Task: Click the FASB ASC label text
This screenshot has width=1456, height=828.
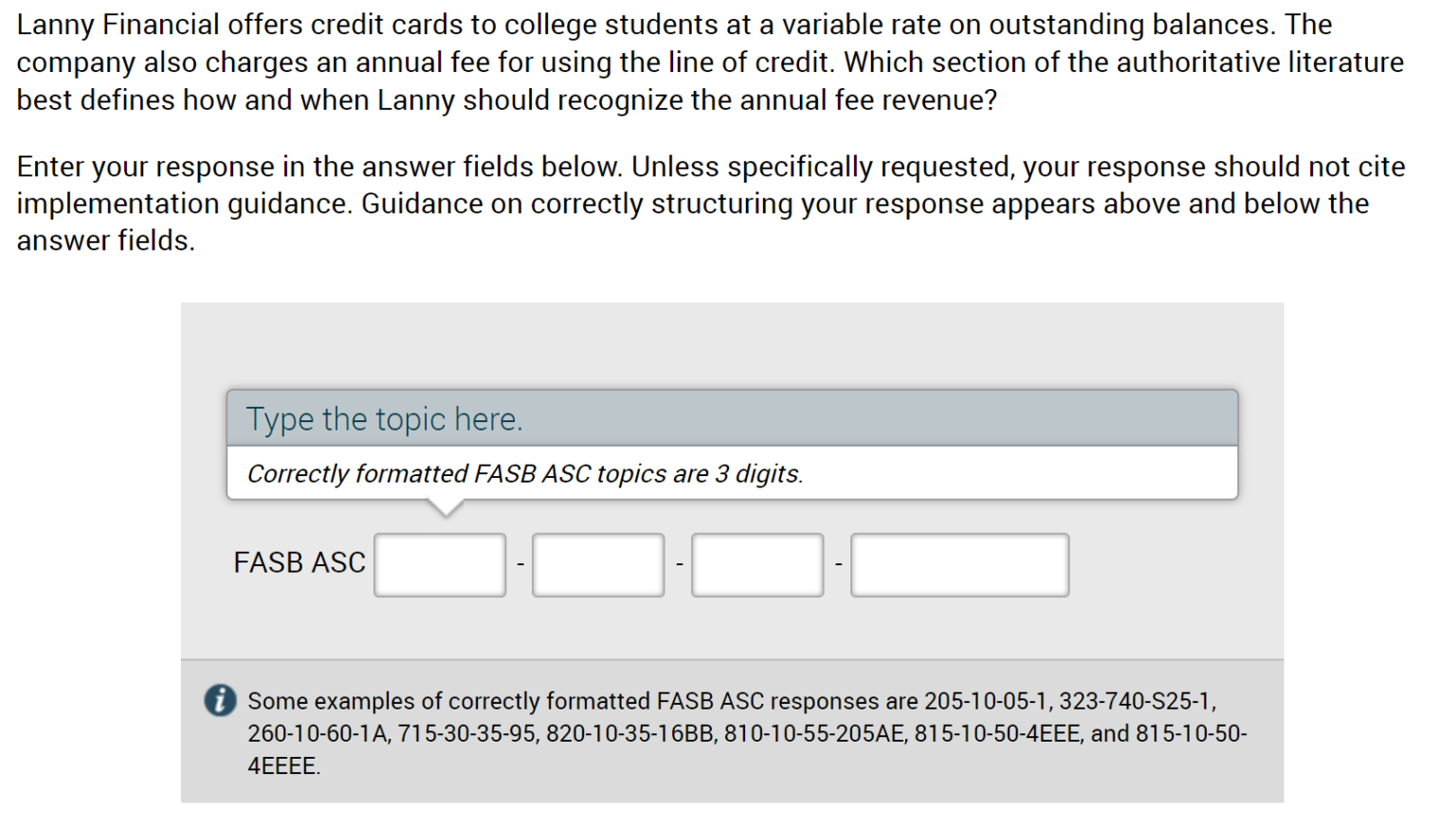Action: pos(299,562)
